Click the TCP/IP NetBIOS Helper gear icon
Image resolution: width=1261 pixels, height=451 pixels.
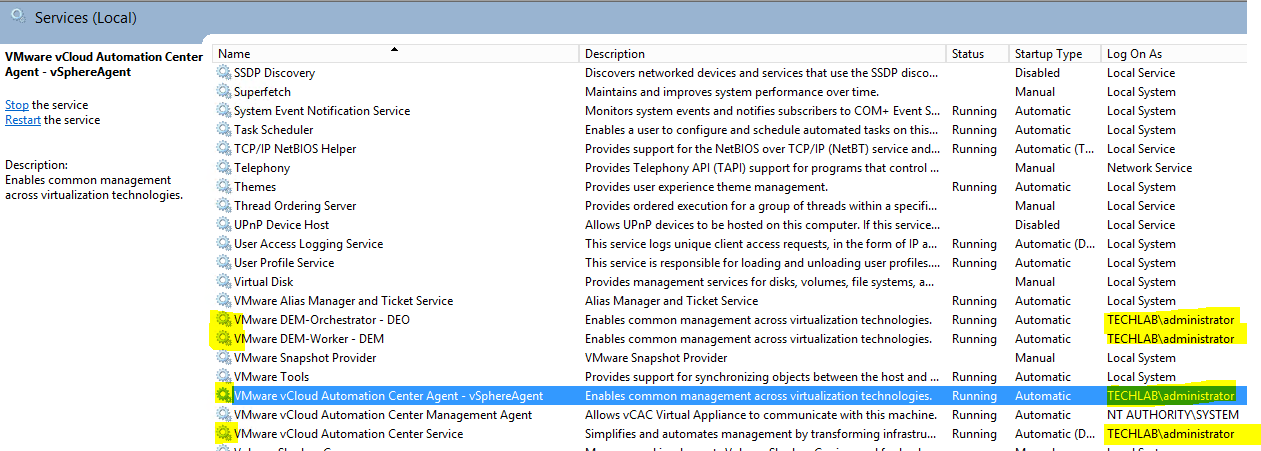coord(223,149)
